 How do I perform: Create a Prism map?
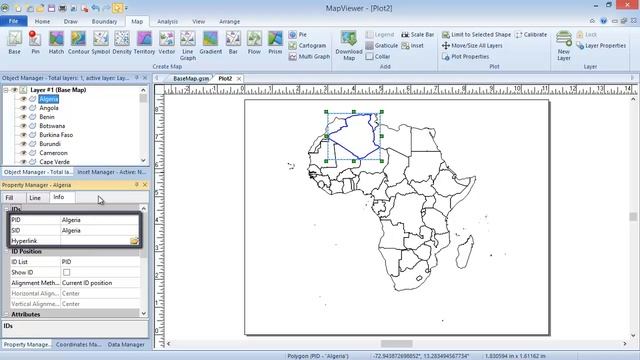click(275, 42)
